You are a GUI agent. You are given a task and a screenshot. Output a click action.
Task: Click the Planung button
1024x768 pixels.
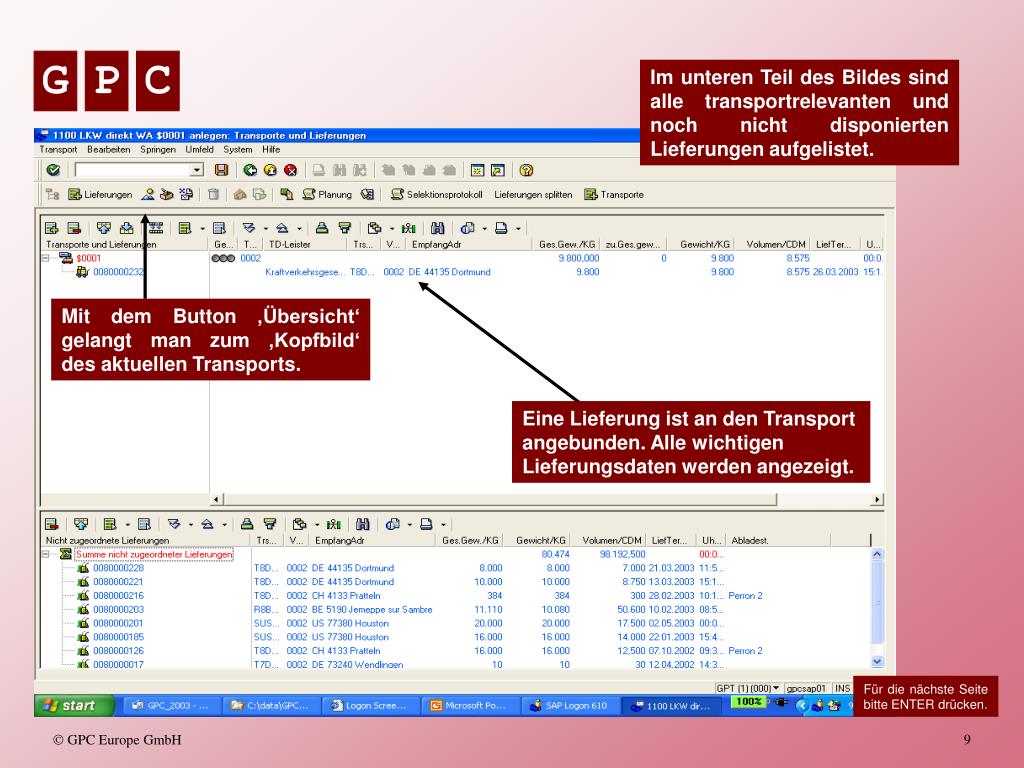pyautogui.click(x=327, y=195)
